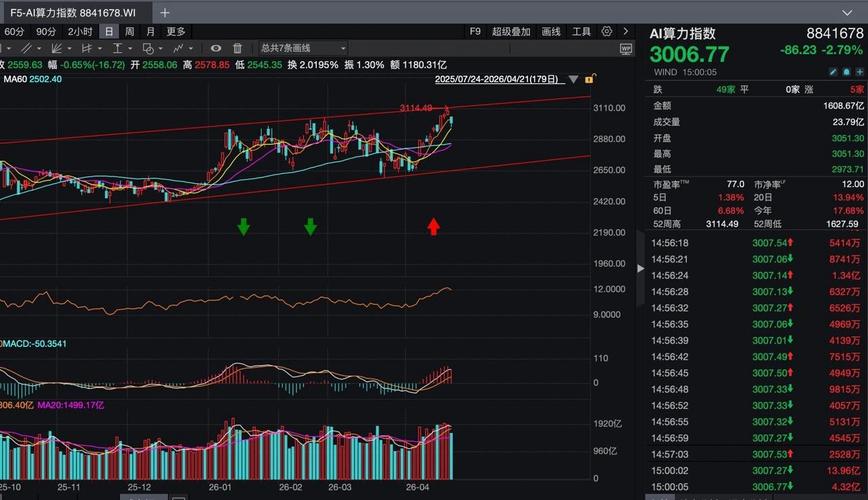Select the wave line drawing tool
Image resolution: width=868 pixels, height=500 pixels.
[178, 48]
